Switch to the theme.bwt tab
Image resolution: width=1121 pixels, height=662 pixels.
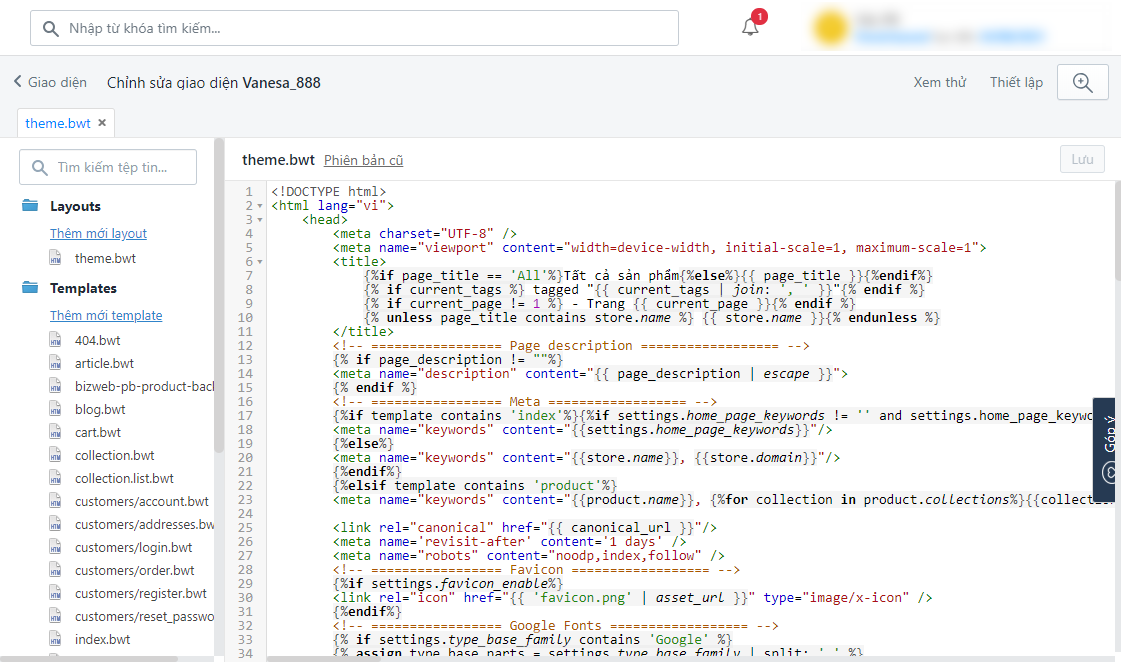pos(58,123)
